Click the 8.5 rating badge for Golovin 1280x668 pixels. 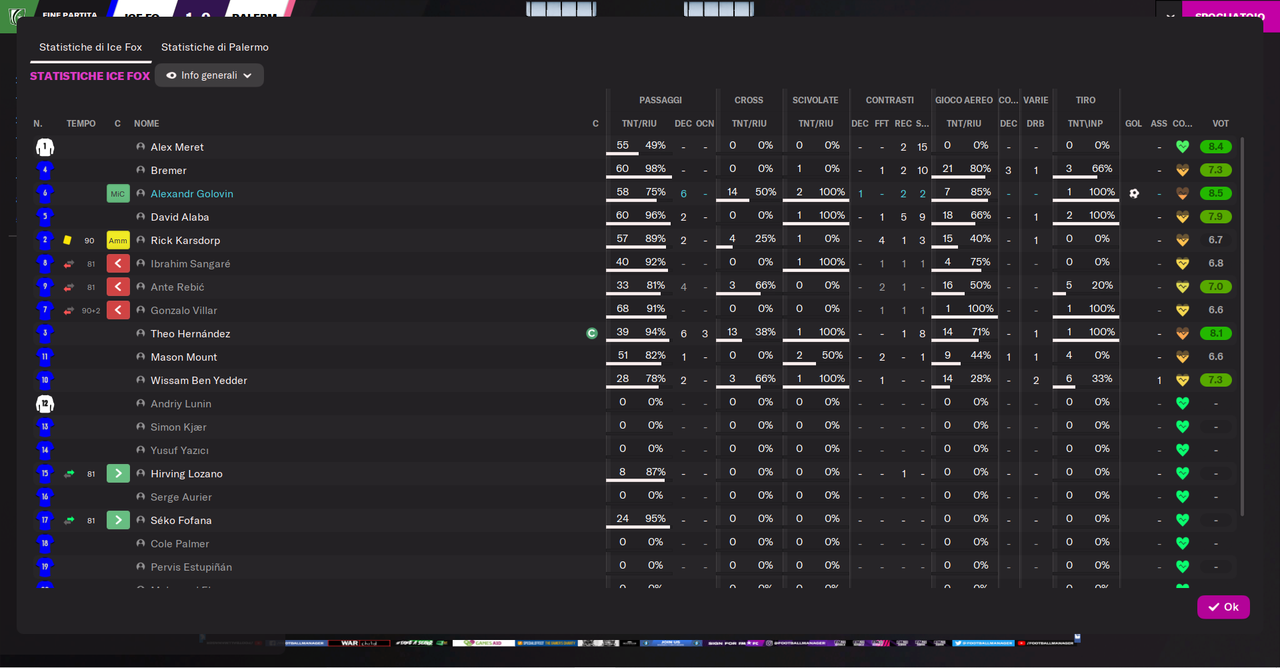(x=1216, y=193)
